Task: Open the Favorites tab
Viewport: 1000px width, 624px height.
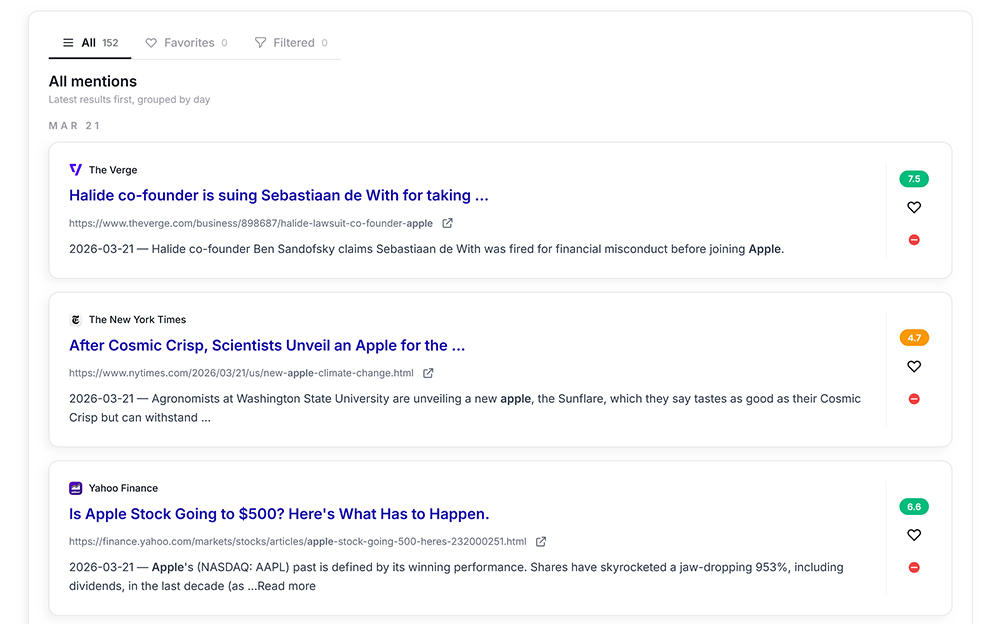Action: point(186,43)
